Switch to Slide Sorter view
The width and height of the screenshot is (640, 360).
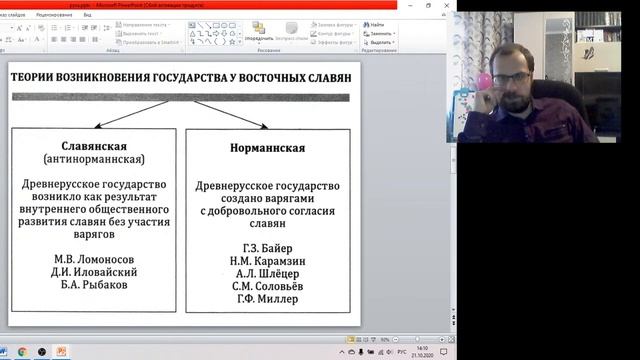(x=358, y=340)
